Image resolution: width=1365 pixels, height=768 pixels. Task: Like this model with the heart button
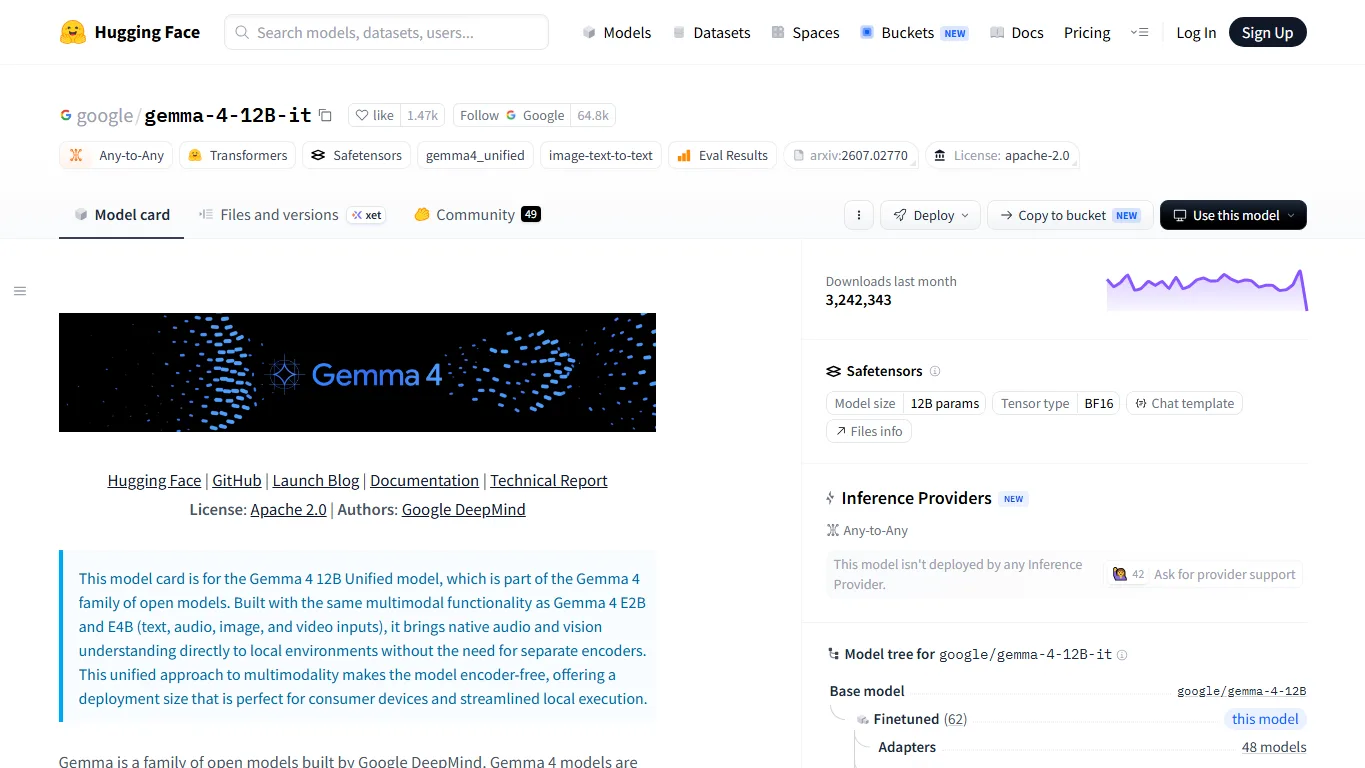375,115
